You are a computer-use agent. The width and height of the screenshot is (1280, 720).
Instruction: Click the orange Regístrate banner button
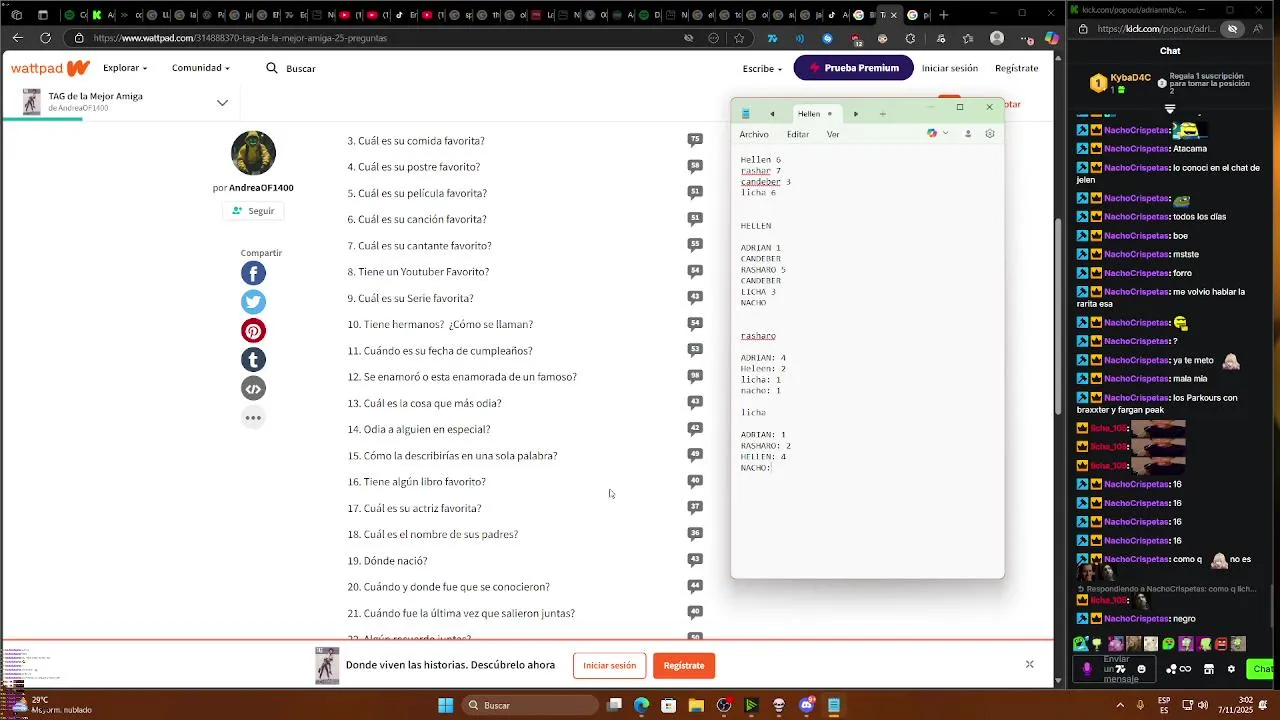684,665
